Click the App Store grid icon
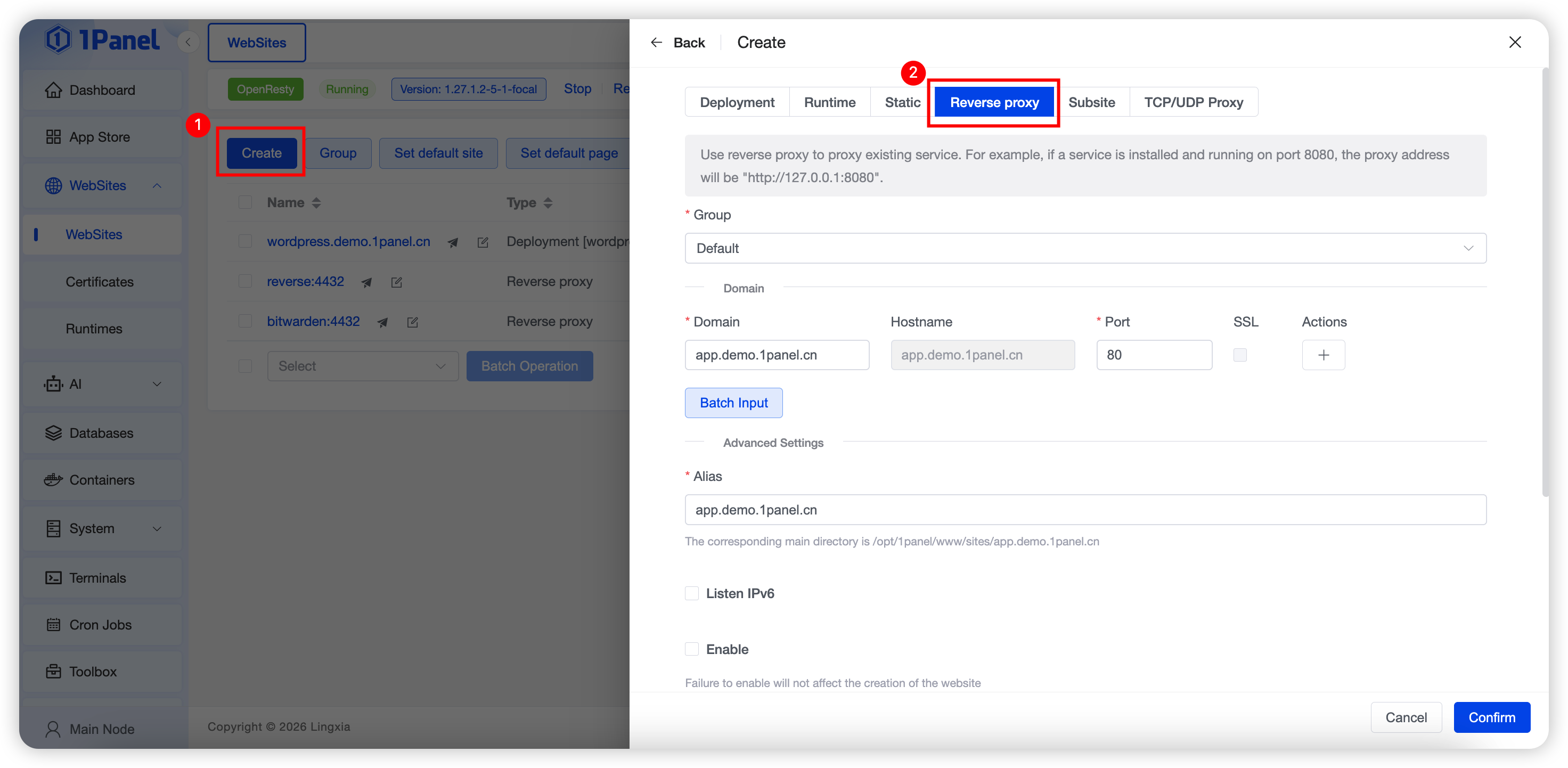 pos(54,137)
